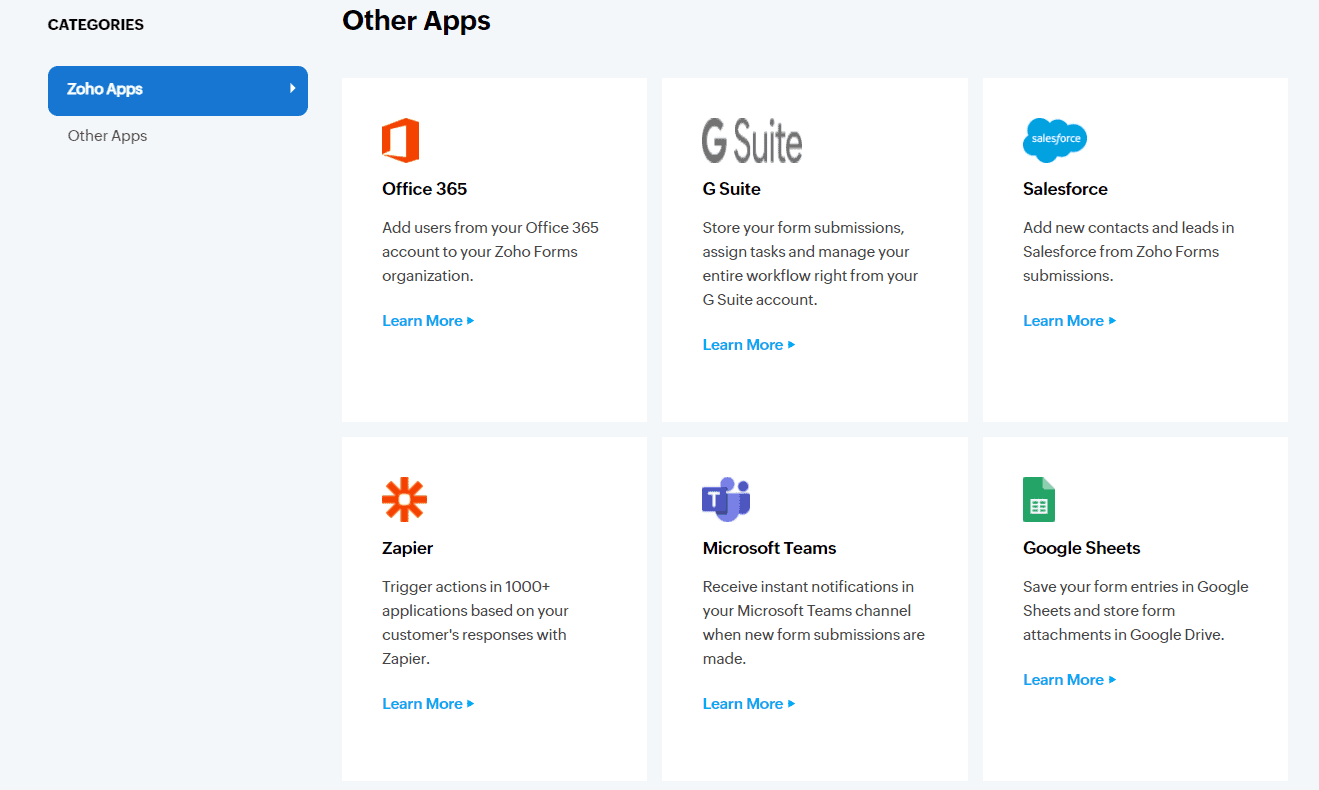
Task: Click the Office 365 card title
Action: click(x=424, y=189)
